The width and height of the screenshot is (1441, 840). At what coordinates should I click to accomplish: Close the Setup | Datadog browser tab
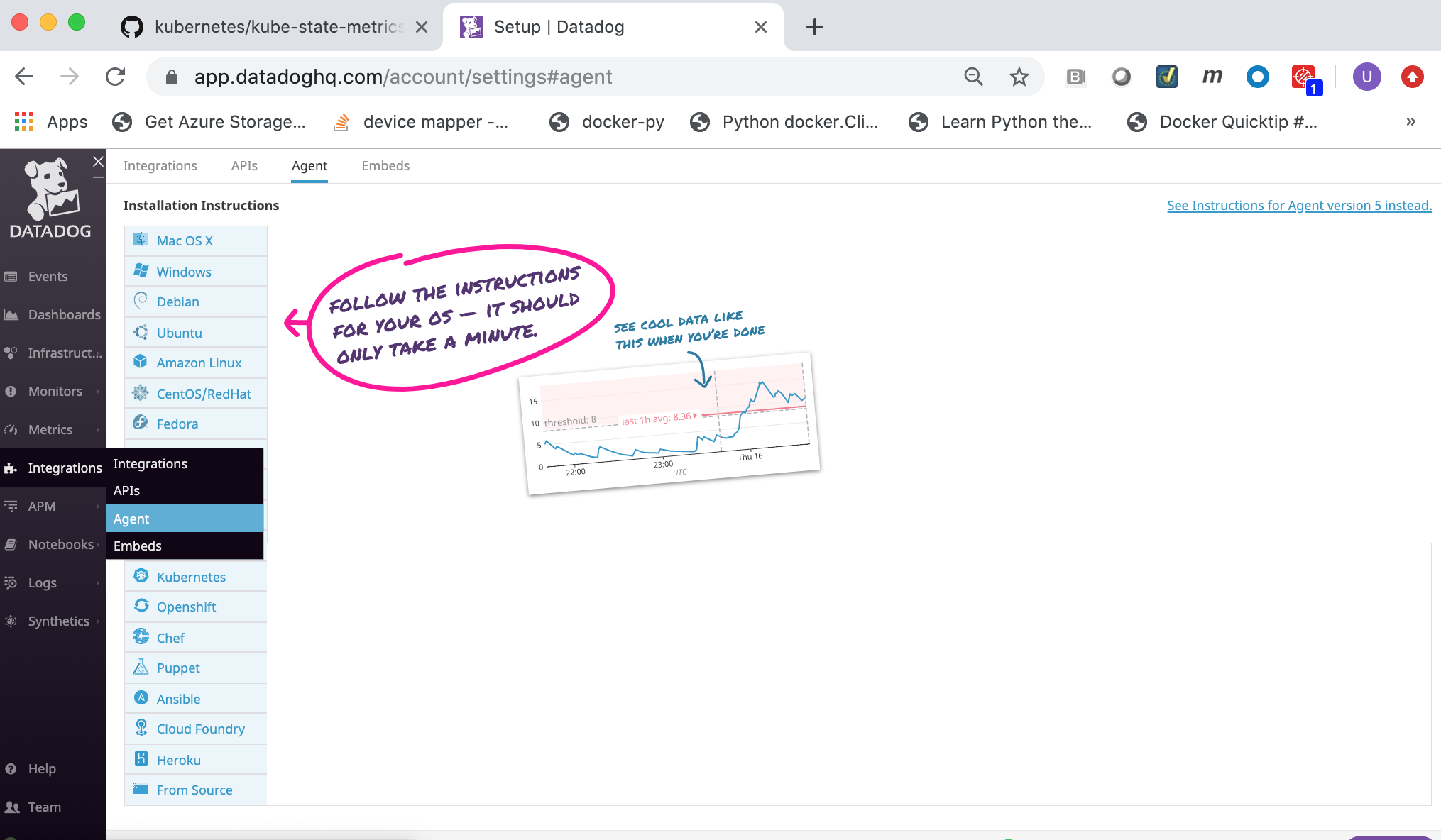[x=761, y=27]
